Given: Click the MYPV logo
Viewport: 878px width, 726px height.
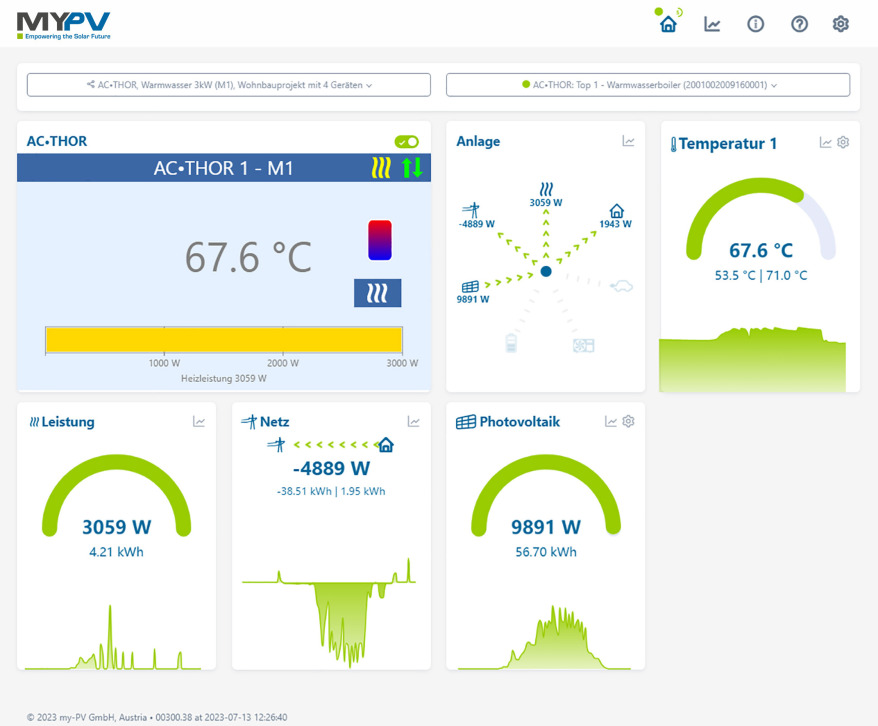Looking at the screenshot, I should [x=63, y=25].
